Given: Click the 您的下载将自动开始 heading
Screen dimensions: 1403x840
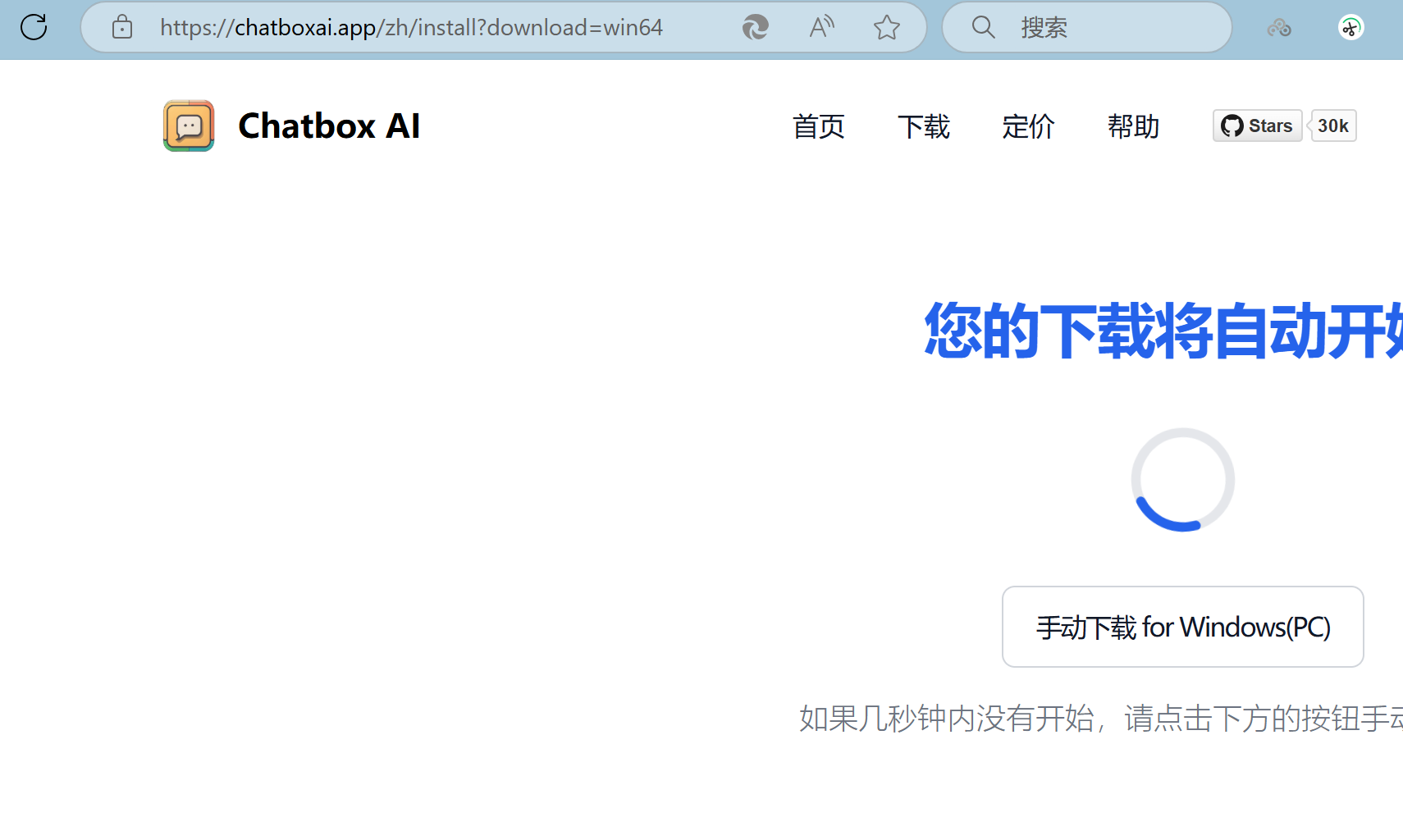Looking at the screenshot, I should click(1163, 331).
